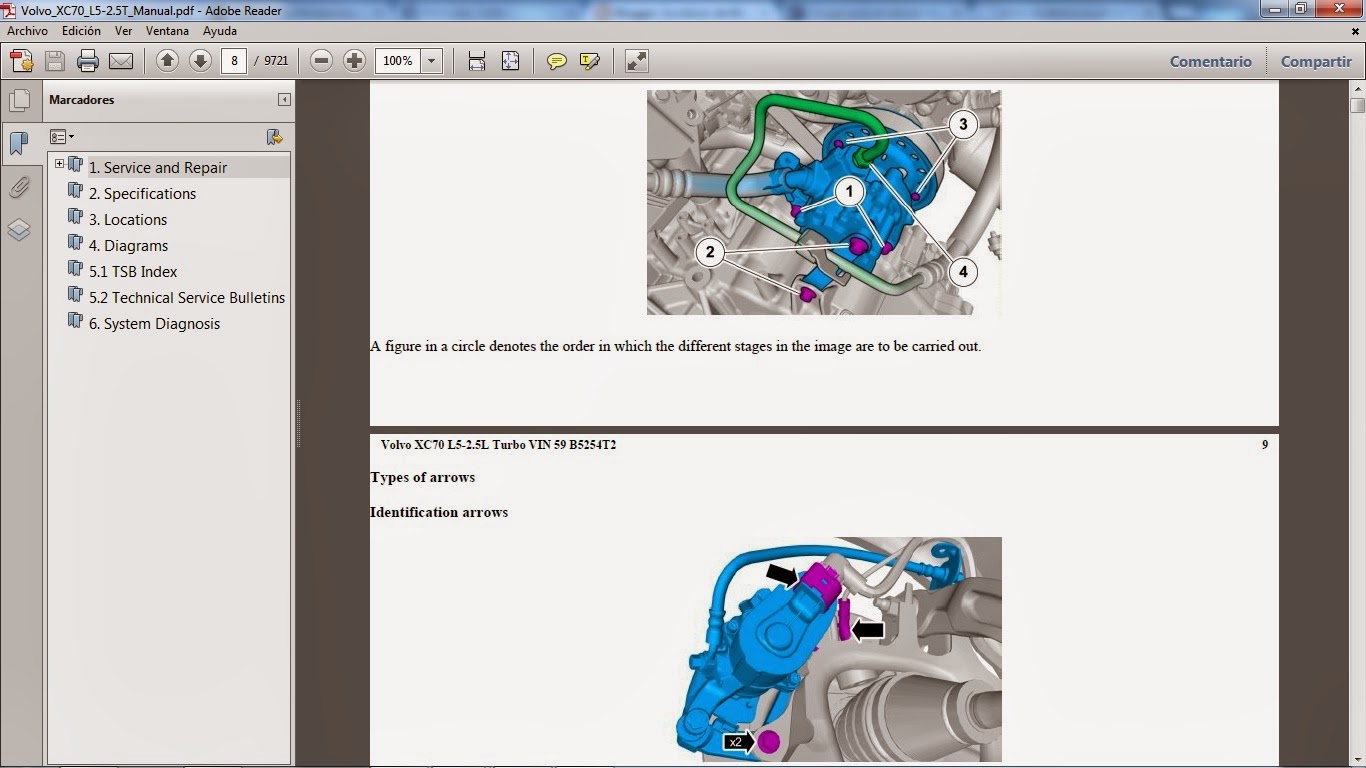Open the Compartir pane
Viewport: 1366px width, 768px height.
click(x=1316, y=61)
